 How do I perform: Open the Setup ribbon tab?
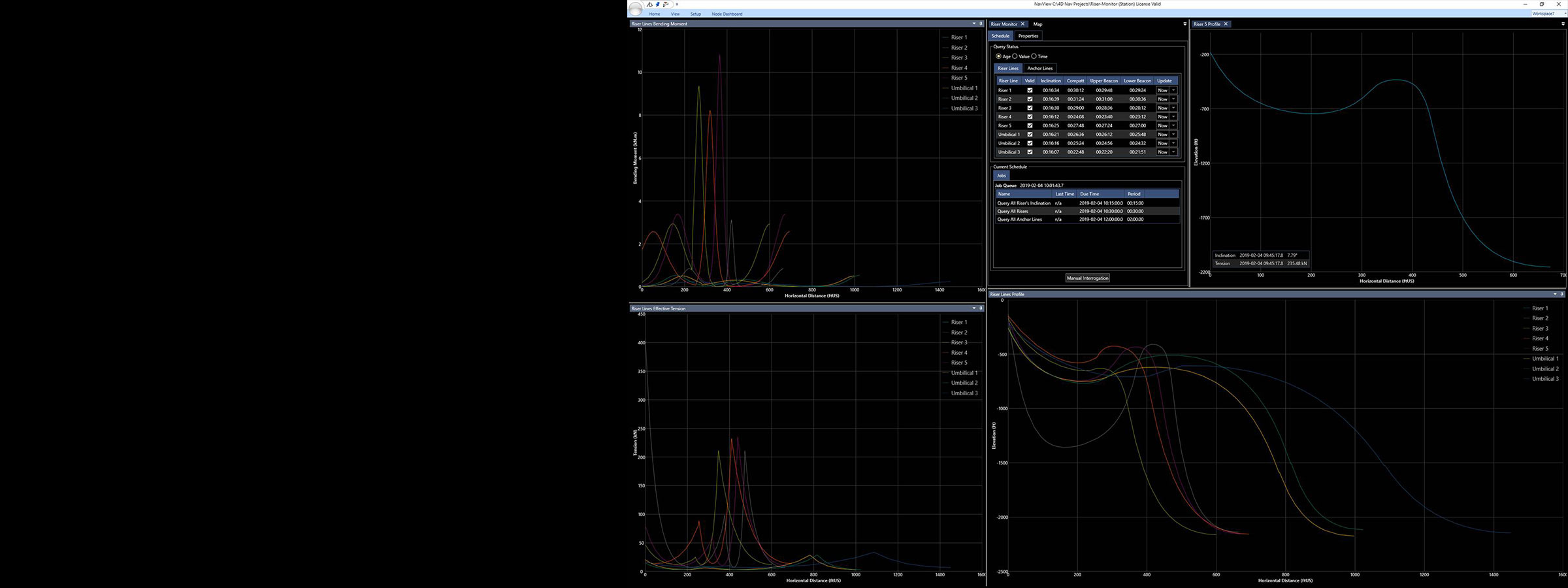tap(696, 14)
